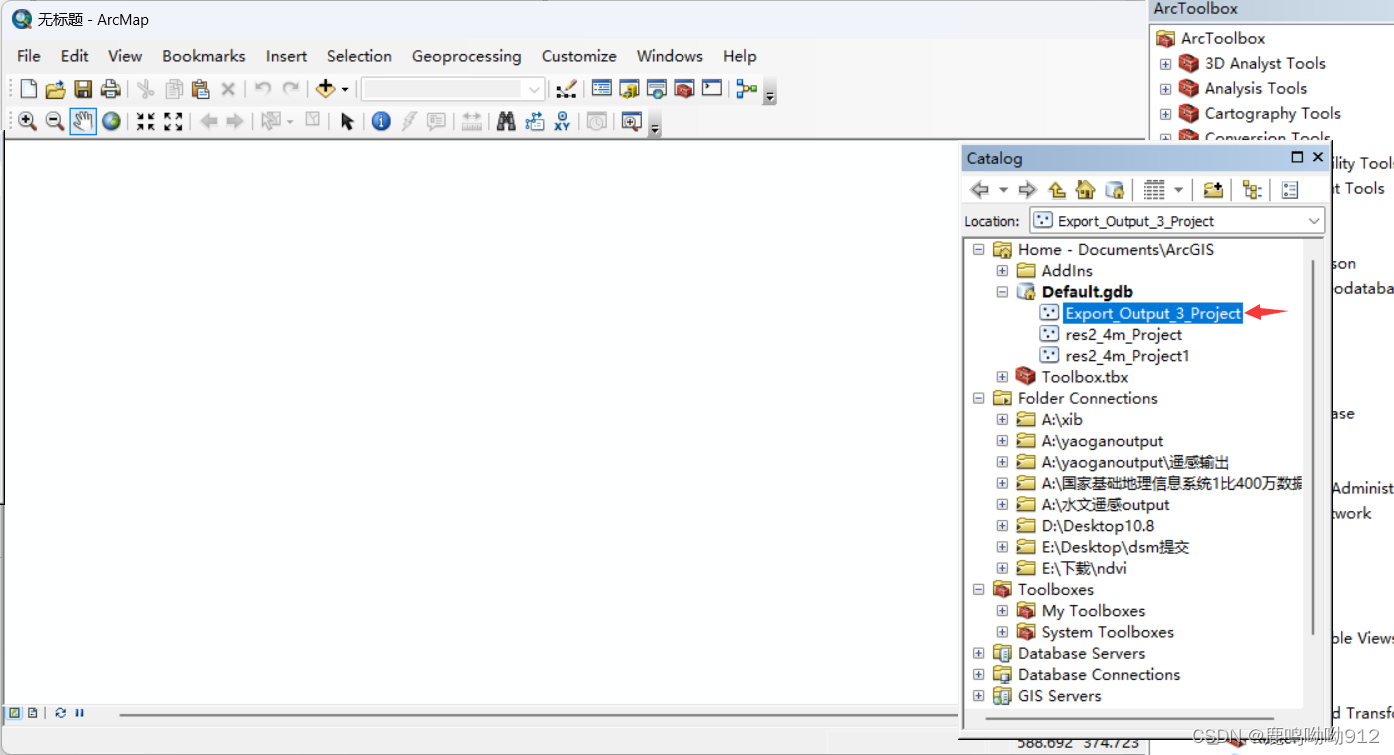Open the File menu

tap(29, 56)
